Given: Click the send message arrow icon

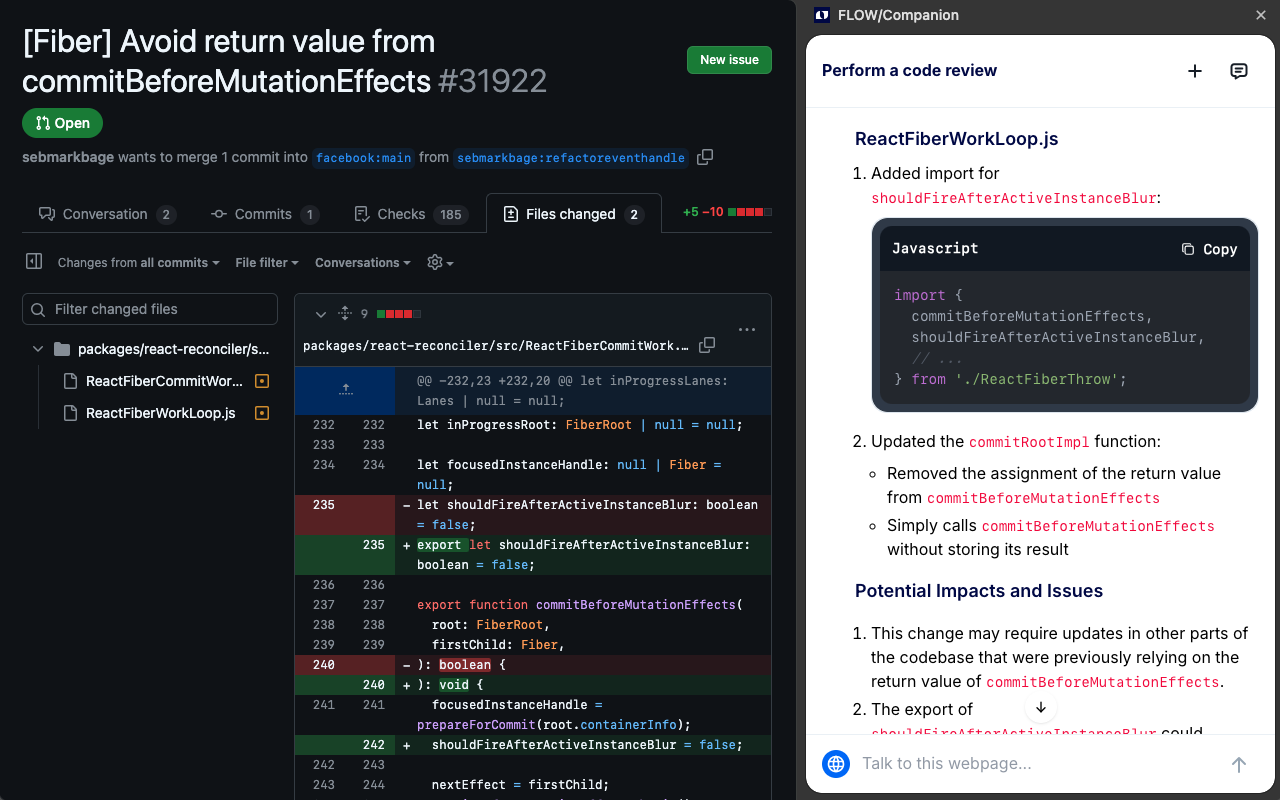Looking at the screenshot, I should [1239, 764].
